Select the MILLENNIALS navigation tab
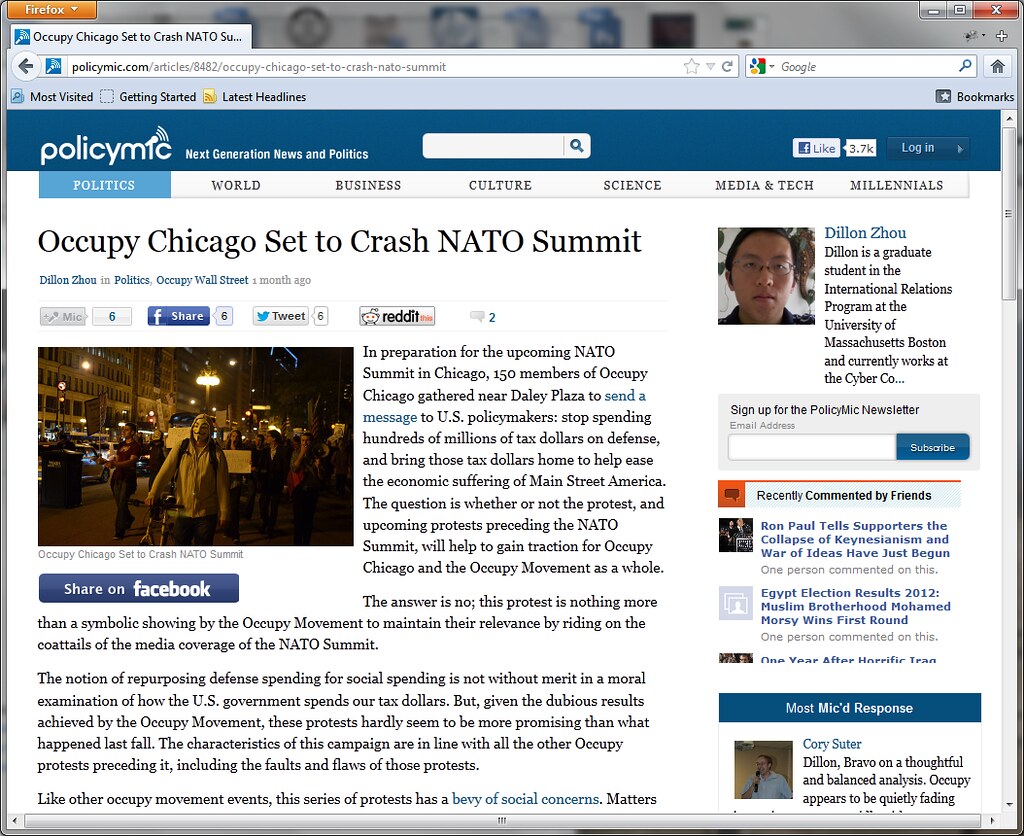The width and height of the screenshot is (1024, 836). click(x=897, y=185)
